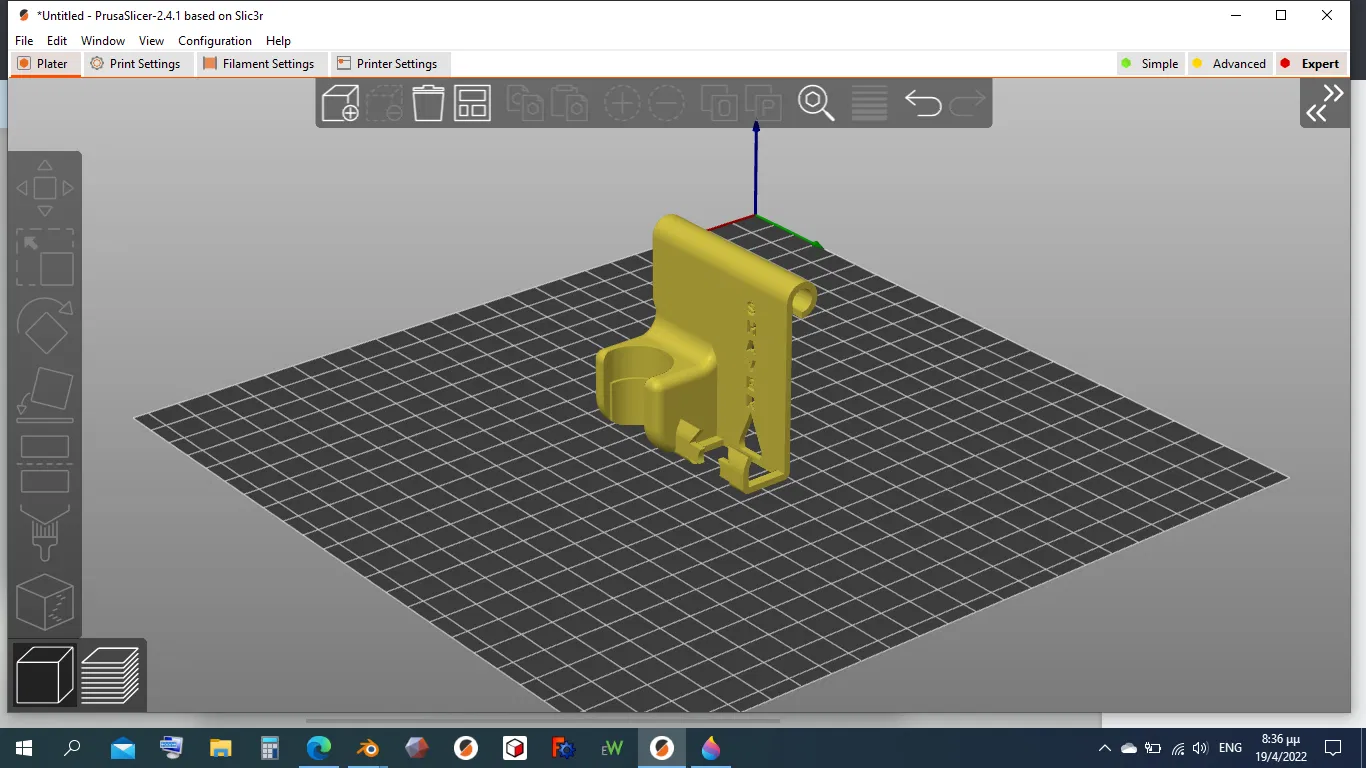Open variable layer height editing
Image resolution: width=1366 pixels, height=768 pixels.
(x=869, y=103)
